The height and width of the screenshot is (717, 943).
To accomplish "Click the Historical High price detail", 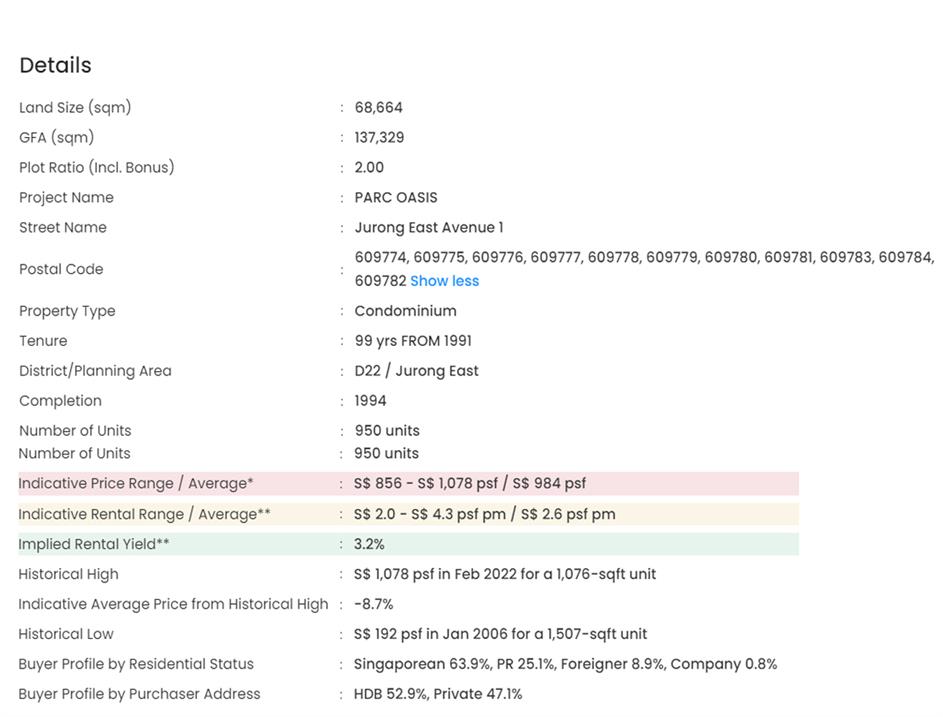I will point(505,575).
